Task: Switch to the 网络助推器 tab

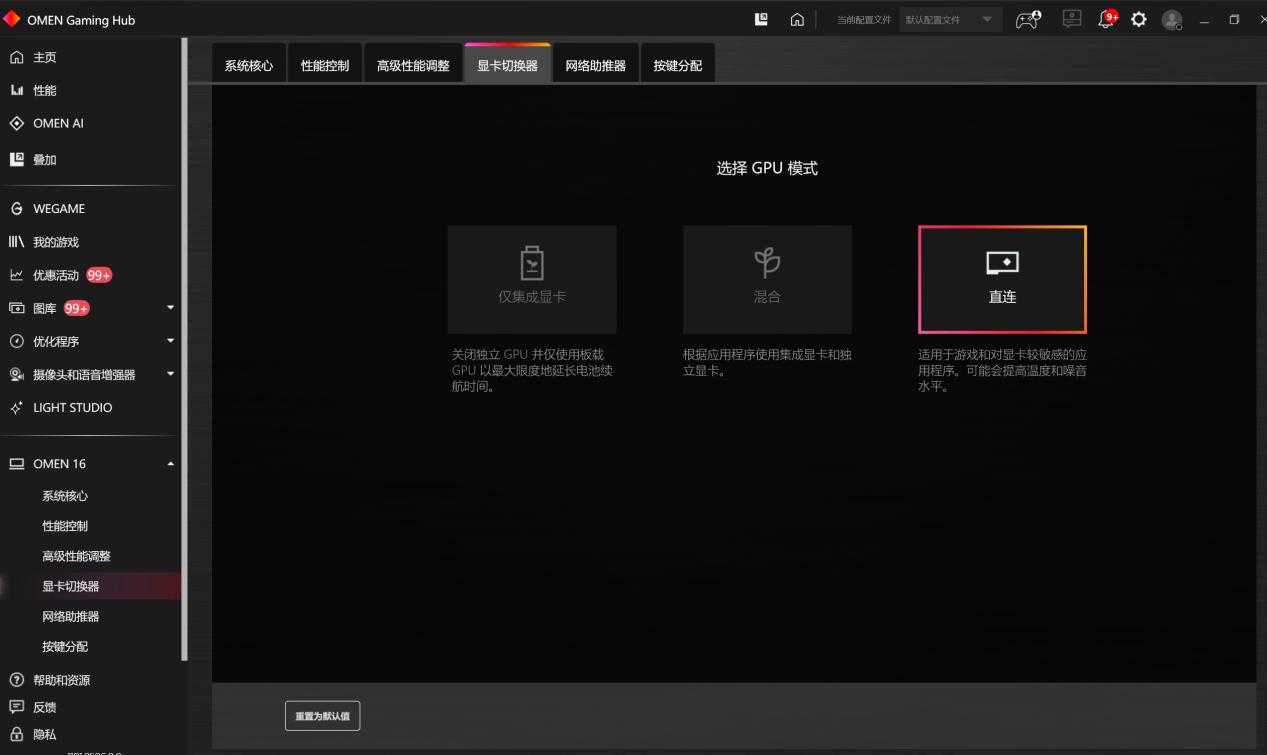Action: point(595,62)
